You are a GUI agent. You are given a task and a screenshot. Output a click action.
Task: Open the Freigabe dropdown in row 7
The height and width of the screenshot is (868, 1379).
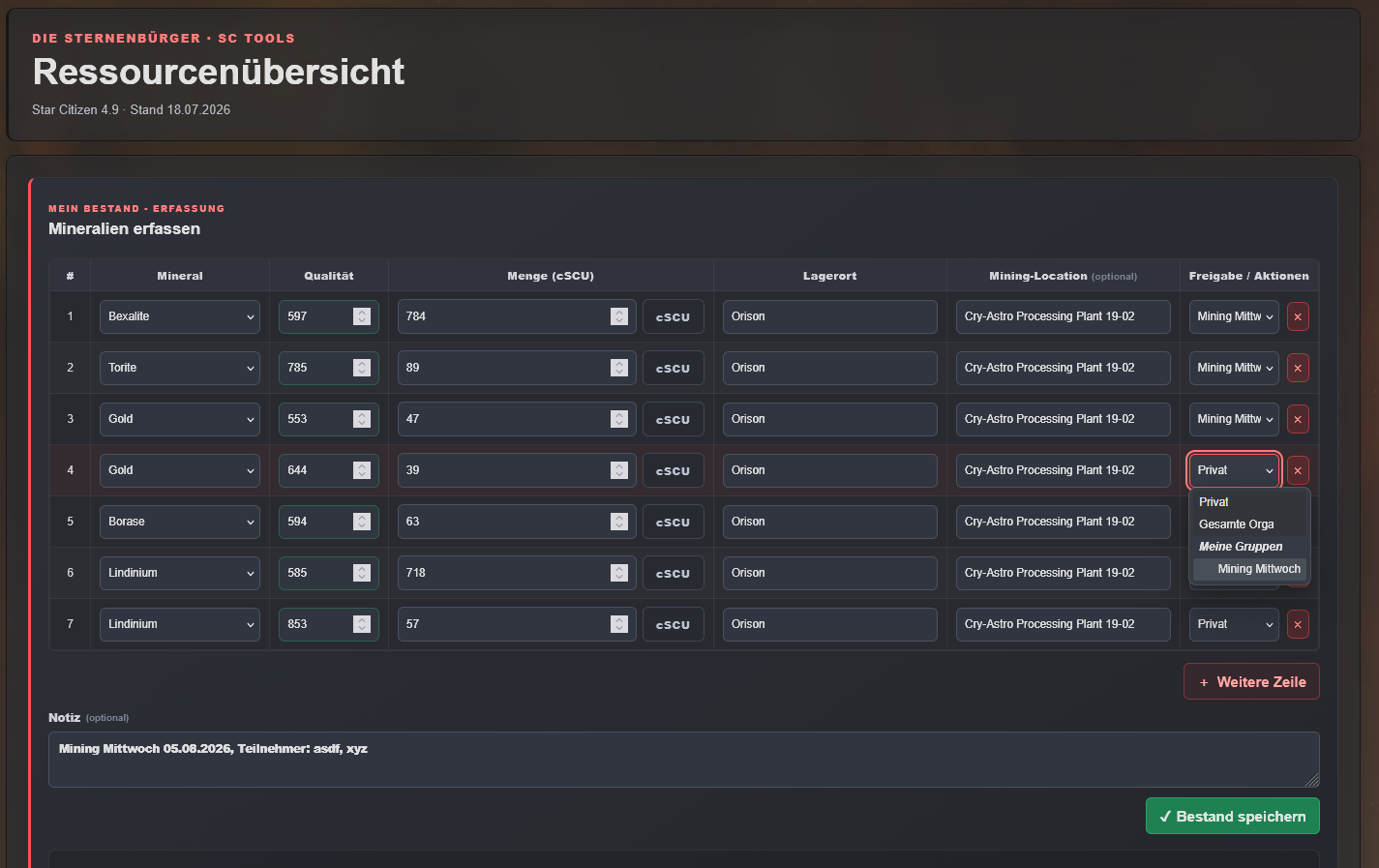point(1234,624)
